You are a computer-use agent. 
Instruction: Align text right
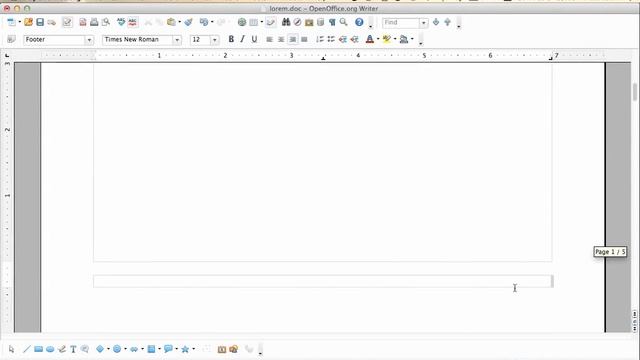pos(293,39)
